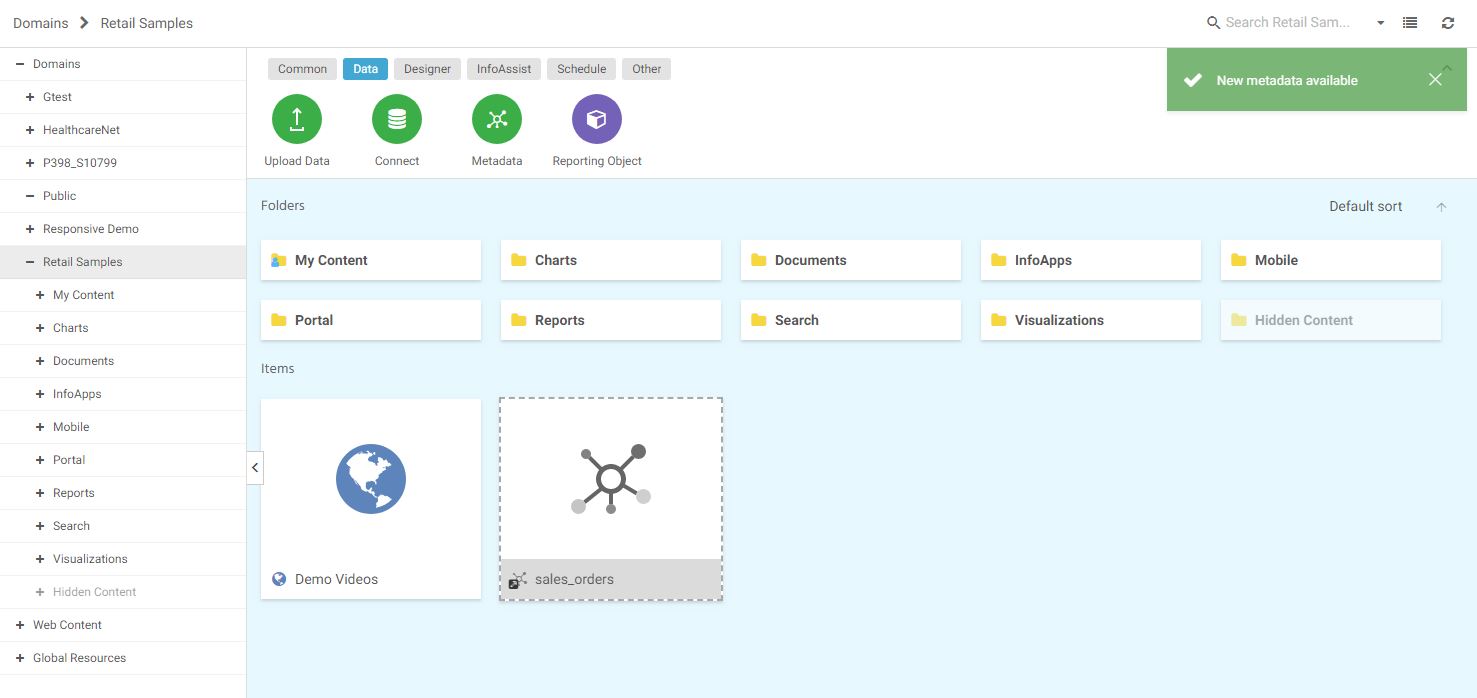Viewport: 1477px width, 698px height.
Task: Select the sales_orders metadata thumbnail
Action: pyautogui.click(x=611, y=479)
